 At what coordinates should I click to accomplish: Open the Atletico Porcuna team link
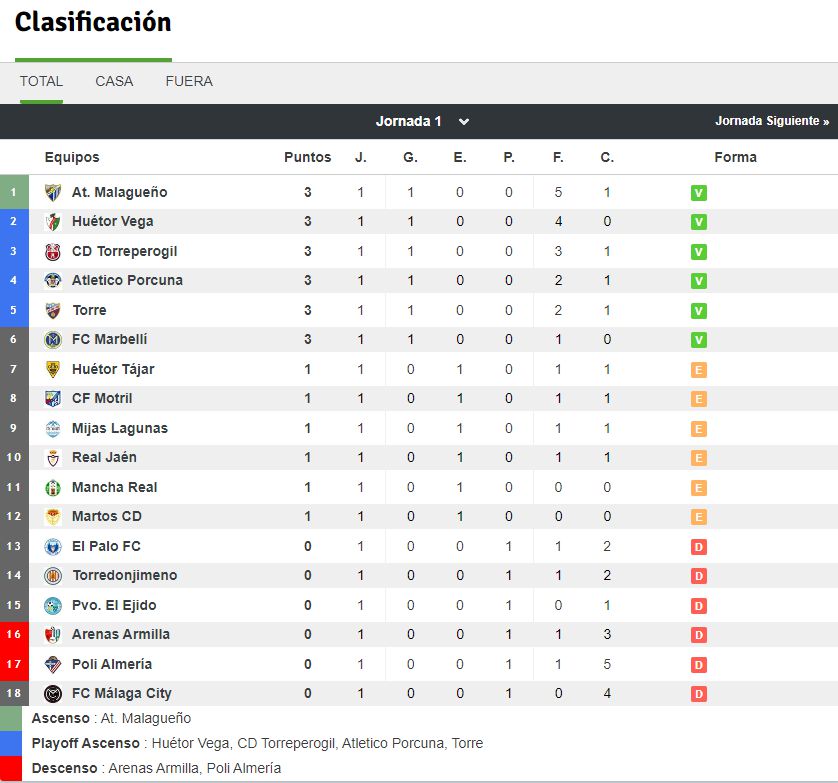(127, 281)
